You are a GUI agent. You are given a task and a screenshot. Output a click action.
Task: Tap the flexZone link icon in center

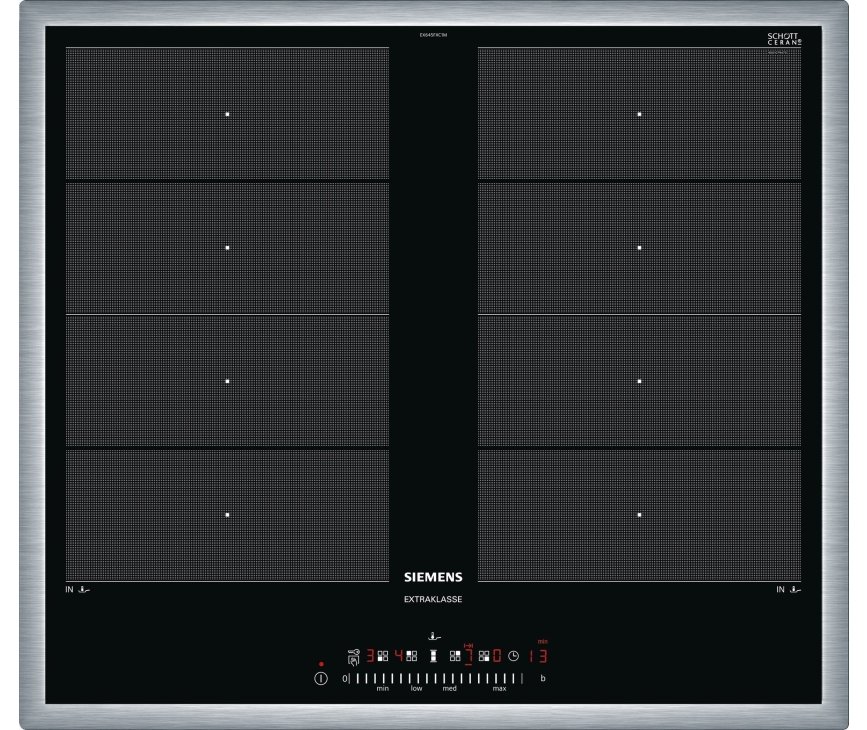pyautogui.click(x=434, y=656)
